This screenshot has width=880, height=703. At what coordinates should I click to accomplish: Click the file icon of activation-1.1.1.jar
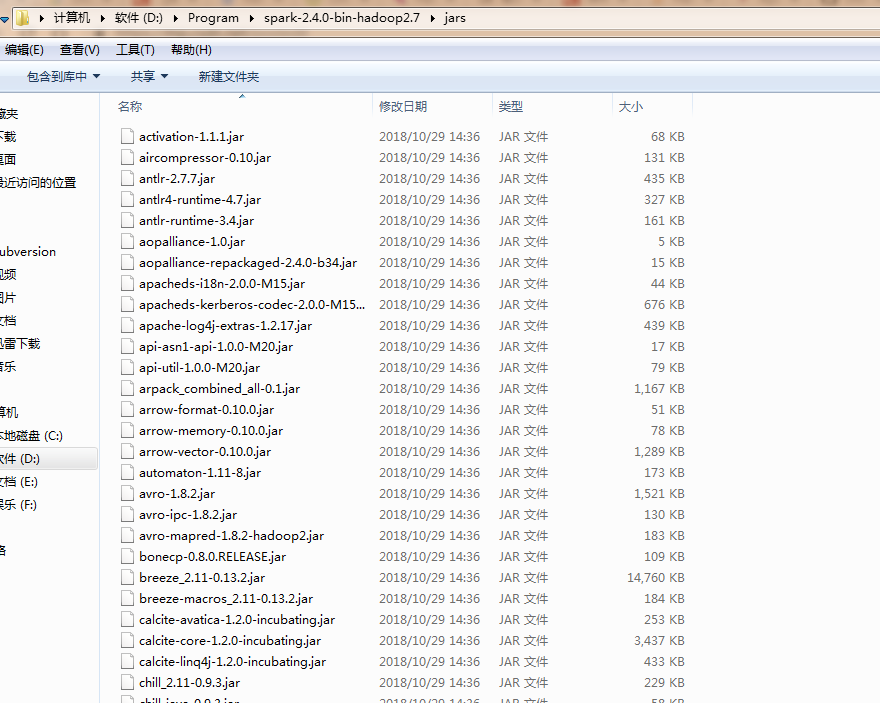pyautogui.click(x=127, y=136)
